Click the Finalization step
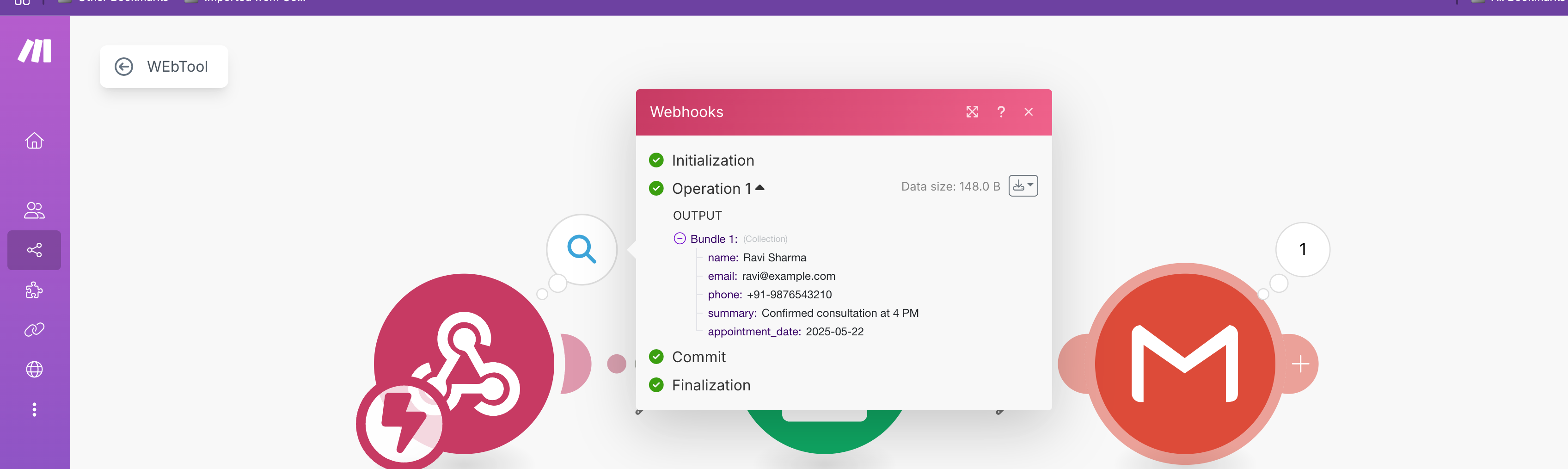This screenshot has width=1568, height=469. (711, 385)
